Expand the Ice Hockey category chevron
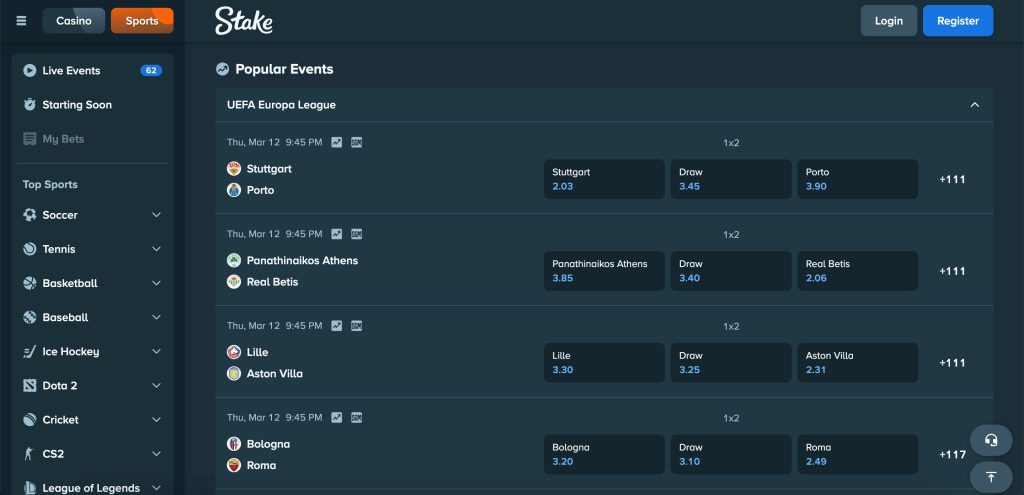This screenshot has height=495, width=1024. point(156,351)
